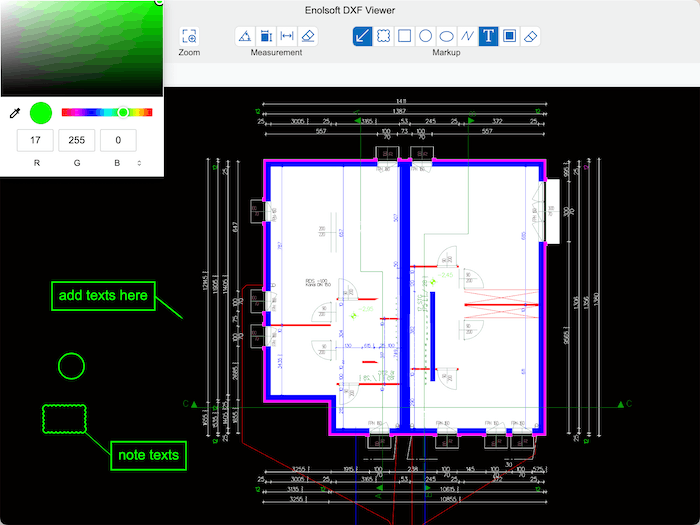Click the measurement eraser icon
The height and width of the screenshot is (525, 700).
click(308, 36)
